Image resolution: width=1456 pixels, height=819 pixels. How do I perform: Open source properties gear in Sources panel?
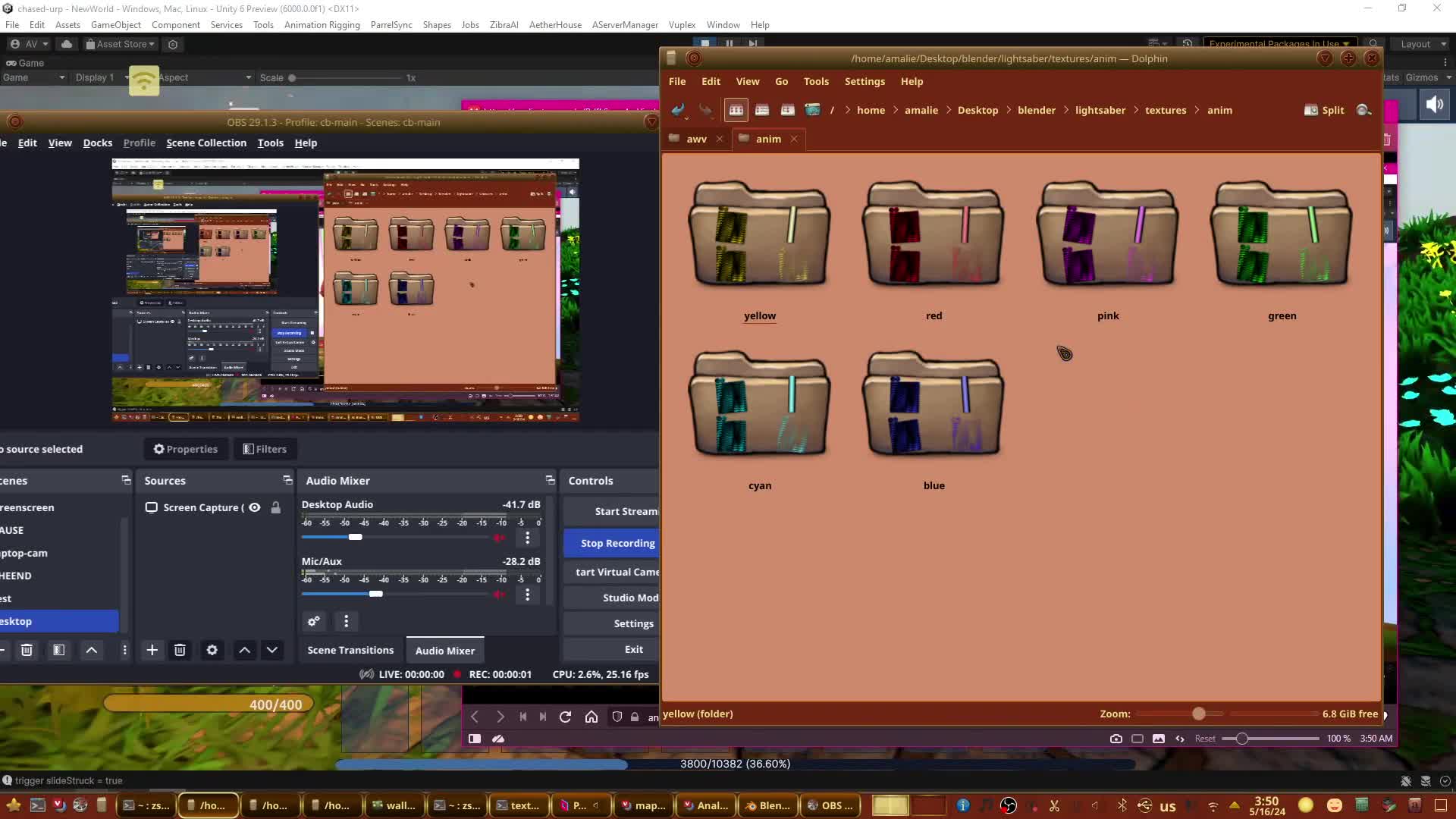click(212, 650)
